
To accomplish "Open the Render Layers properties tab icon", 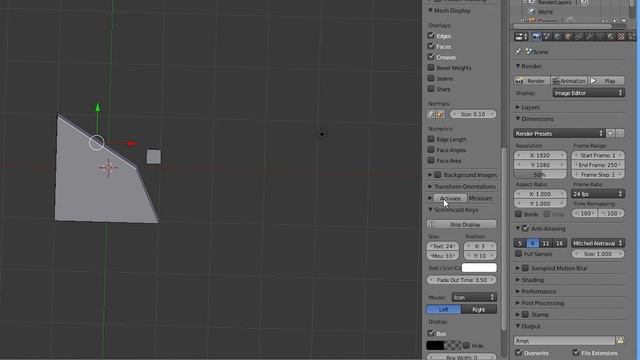I will 547,37.
